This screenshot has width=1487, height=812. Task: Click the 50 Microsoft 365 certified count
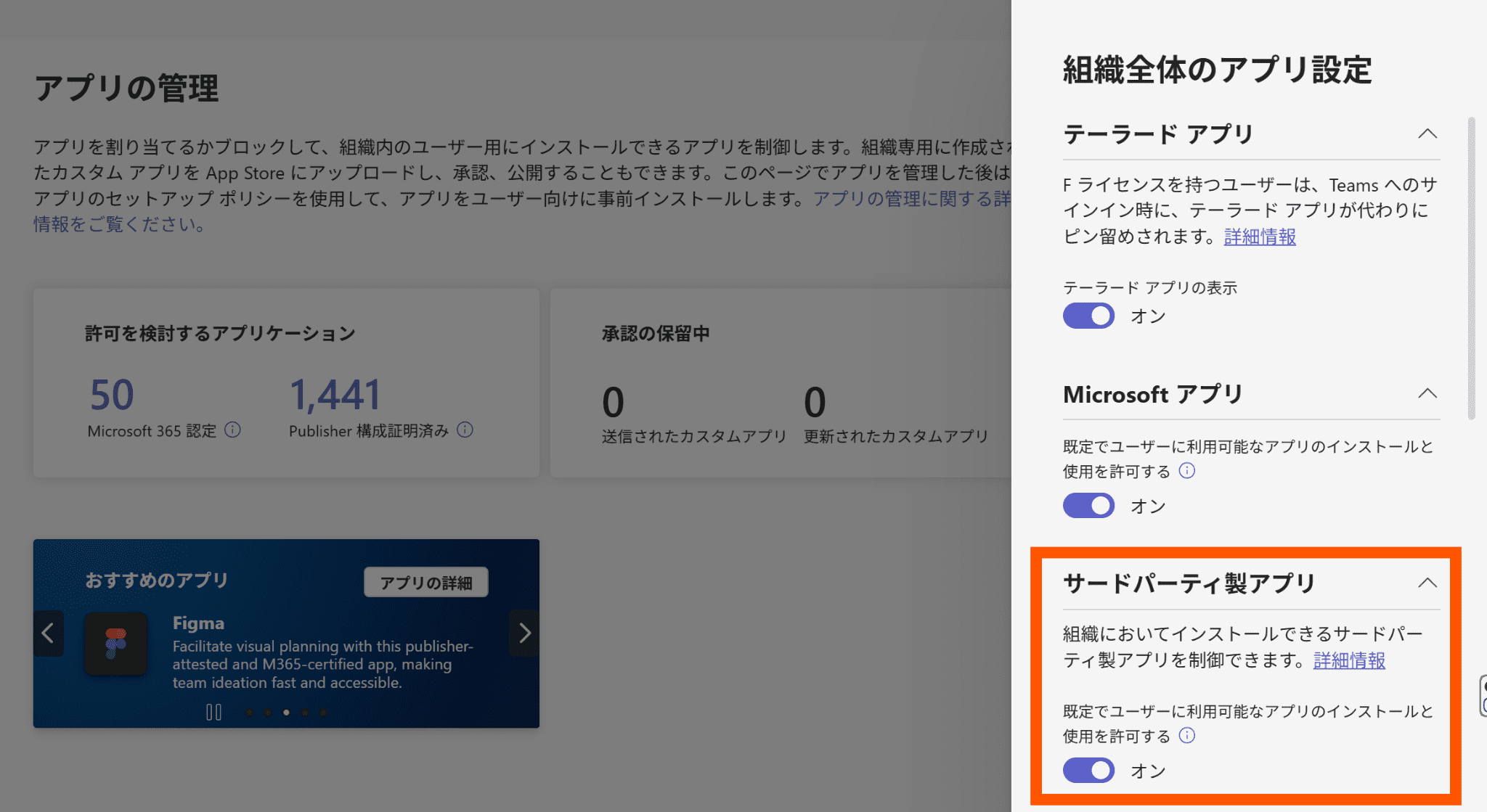tap(112, 395)
